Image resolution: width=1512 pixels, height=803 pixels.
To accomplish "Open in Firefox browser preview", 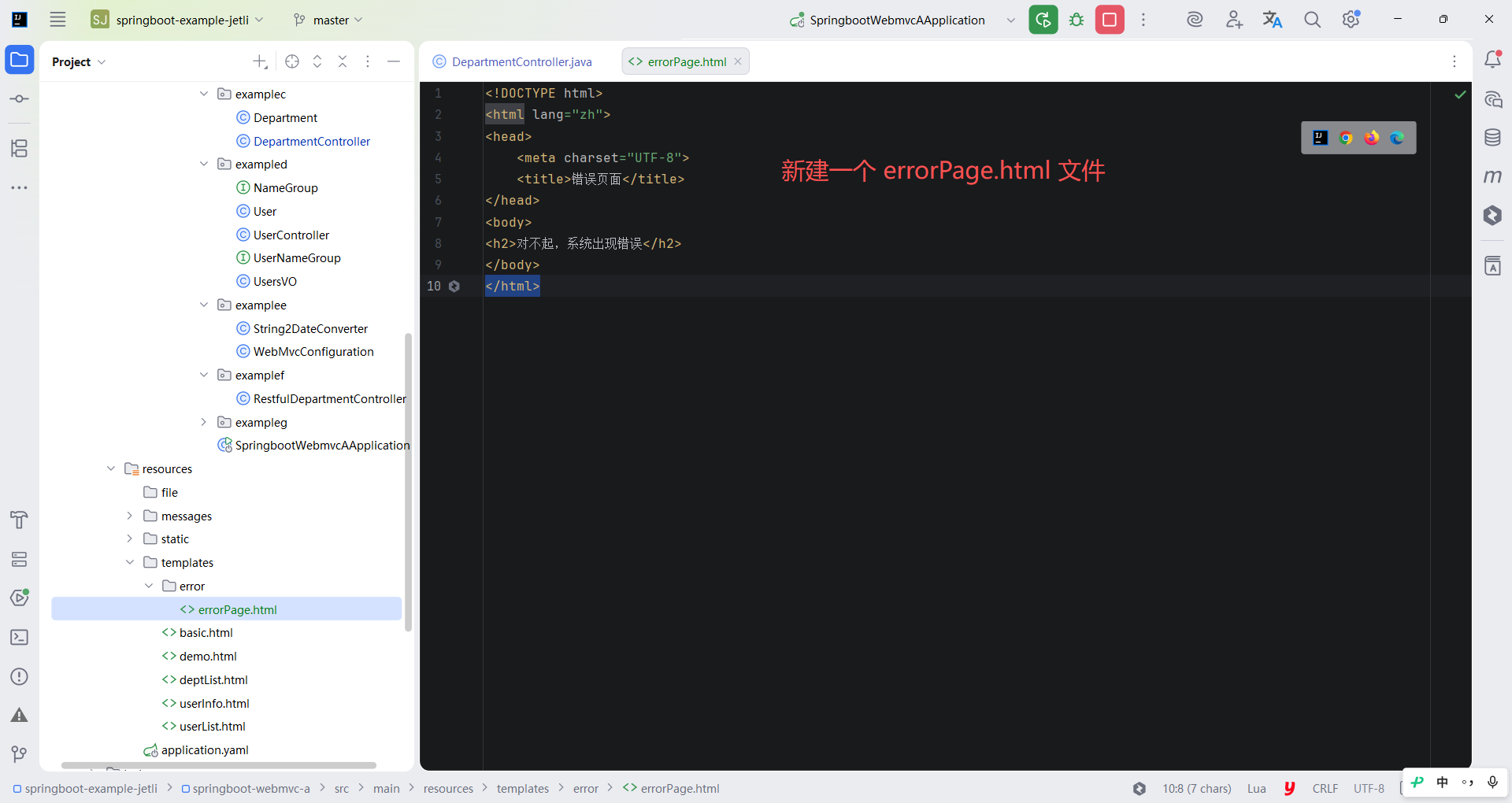I will 1372,138.
